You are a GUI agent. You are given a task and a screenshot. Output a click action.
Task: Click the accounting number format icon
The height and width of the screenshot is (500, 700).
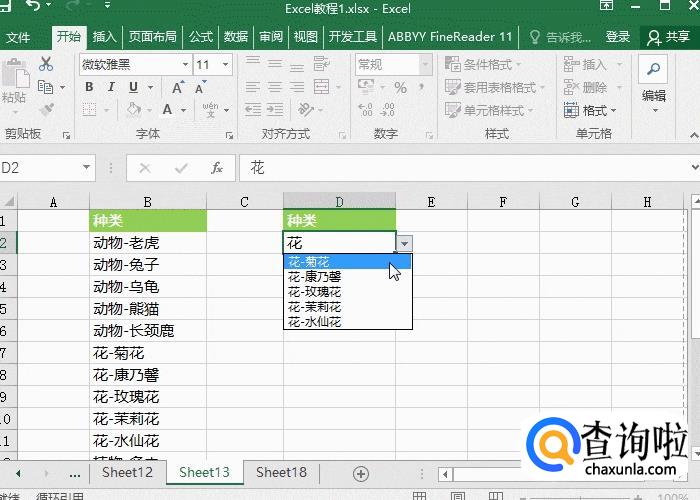(366, 87)
